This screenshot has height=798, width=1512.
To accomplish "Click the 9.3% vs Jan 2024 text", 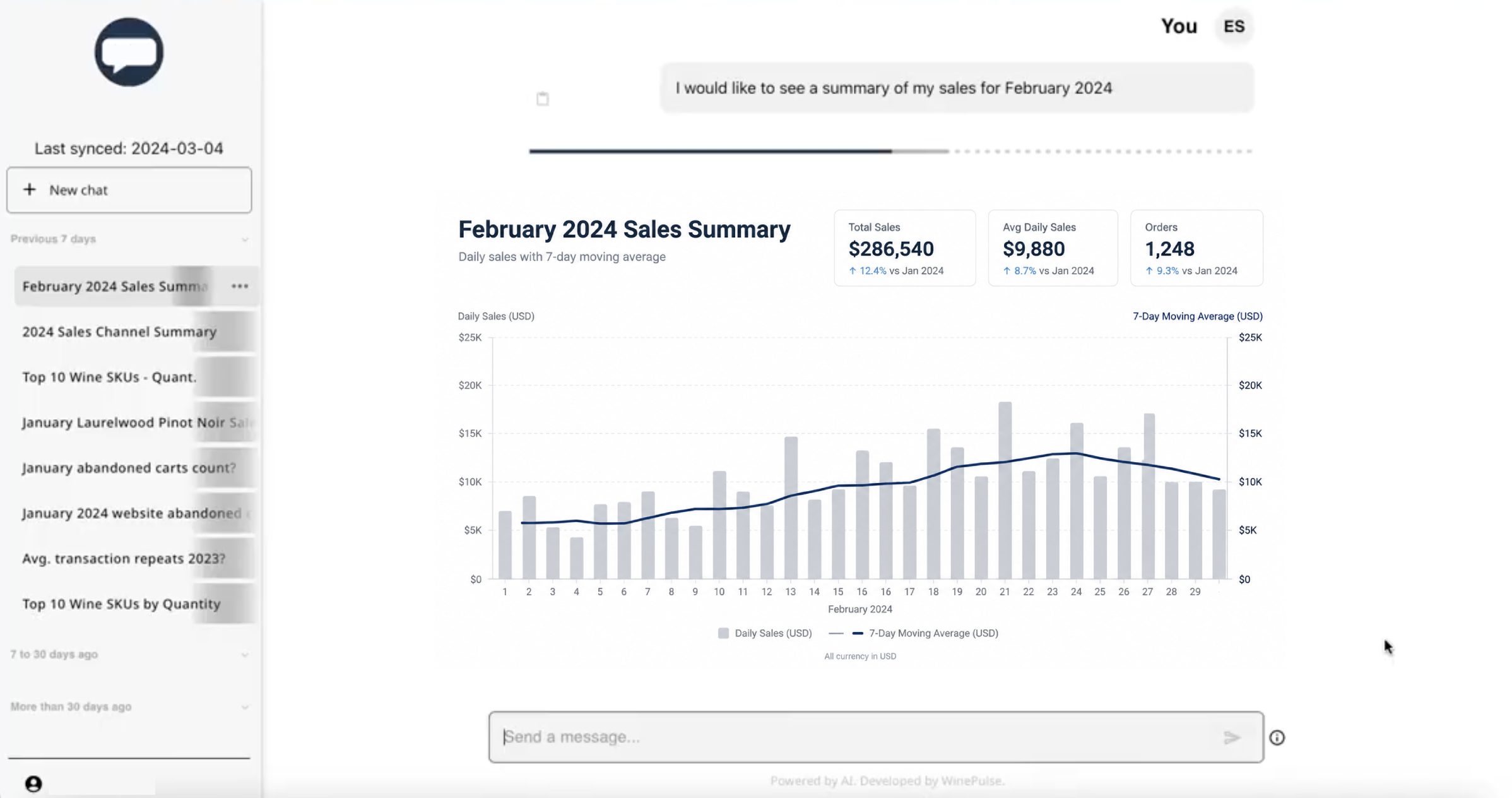I will 1191,271.
